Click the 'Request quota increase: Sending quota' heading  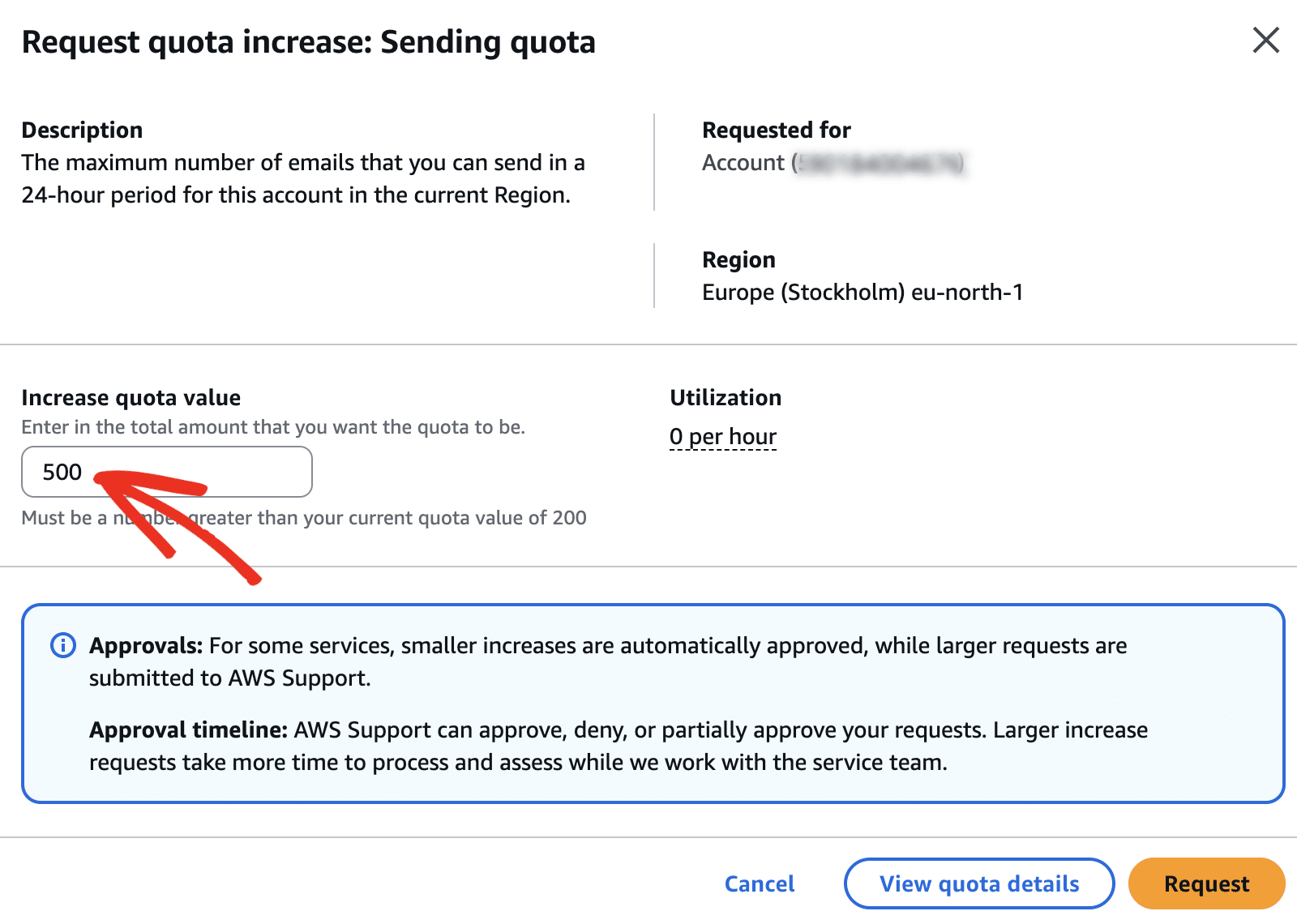309,41
